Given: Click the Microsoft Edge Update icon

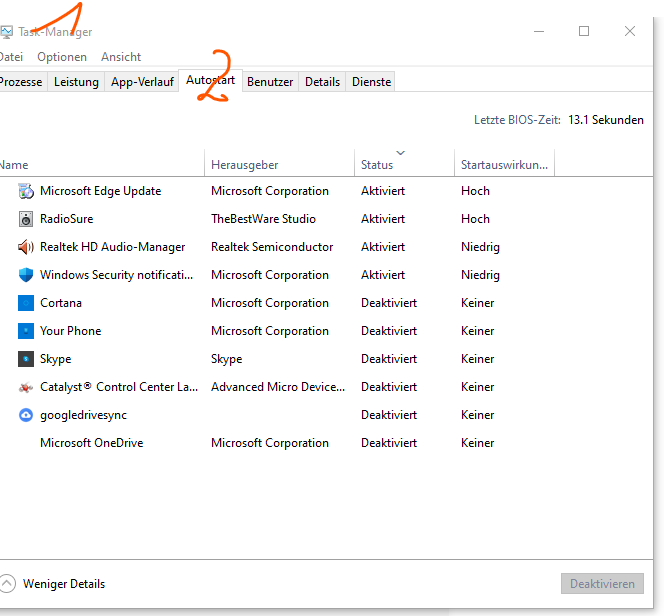Looking at the screenshot, I should click(26, 191).
